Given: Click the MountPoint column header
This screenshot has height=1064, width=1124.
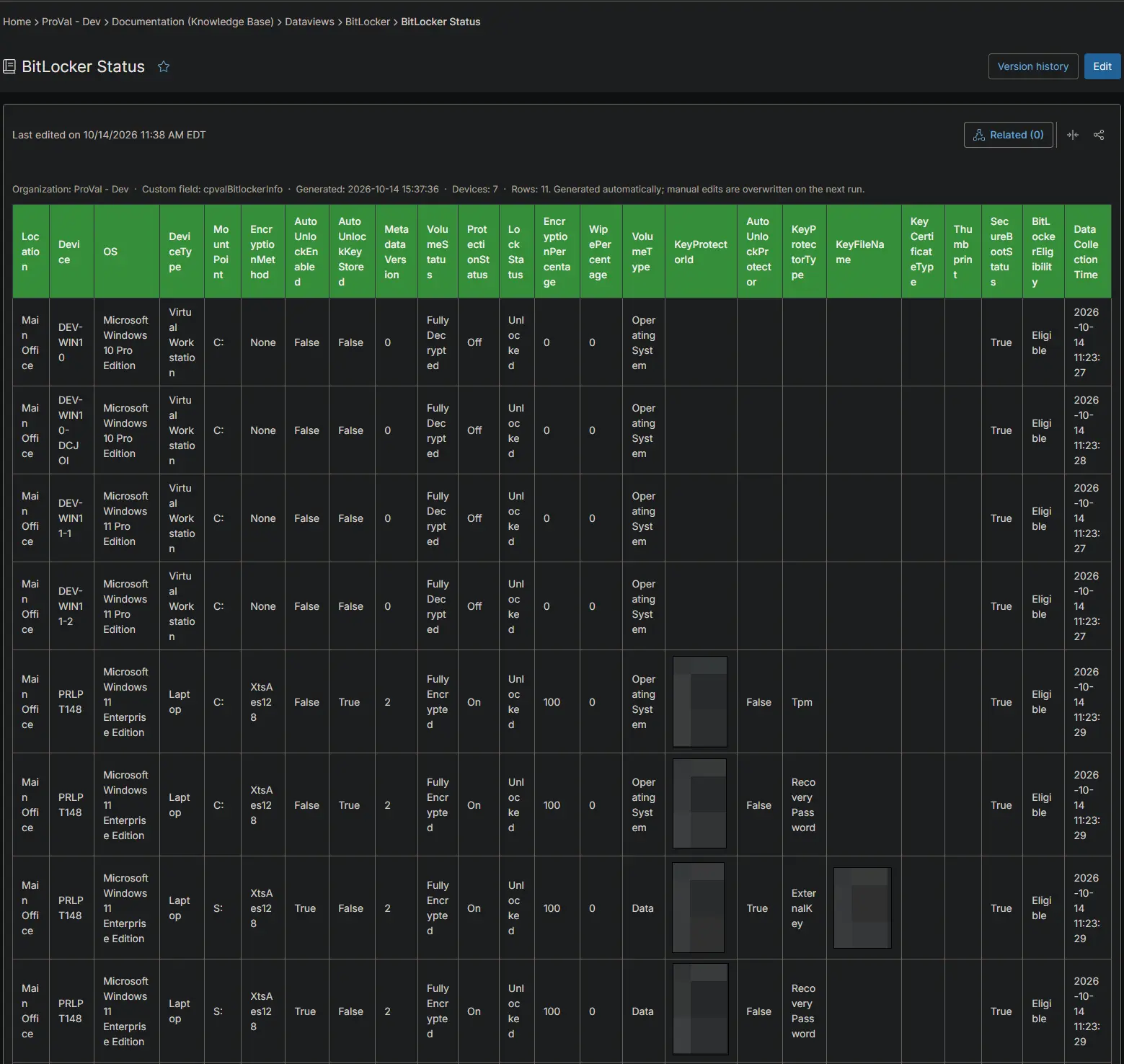Looking at the screenshot, I should click(x=223, y=252).
